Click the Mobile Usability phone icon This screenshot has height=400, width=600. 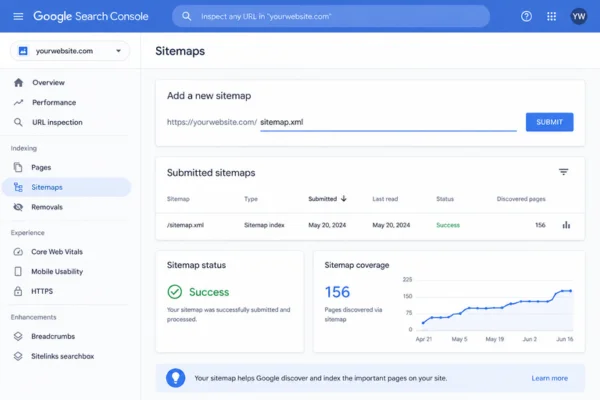click(18, 271)
